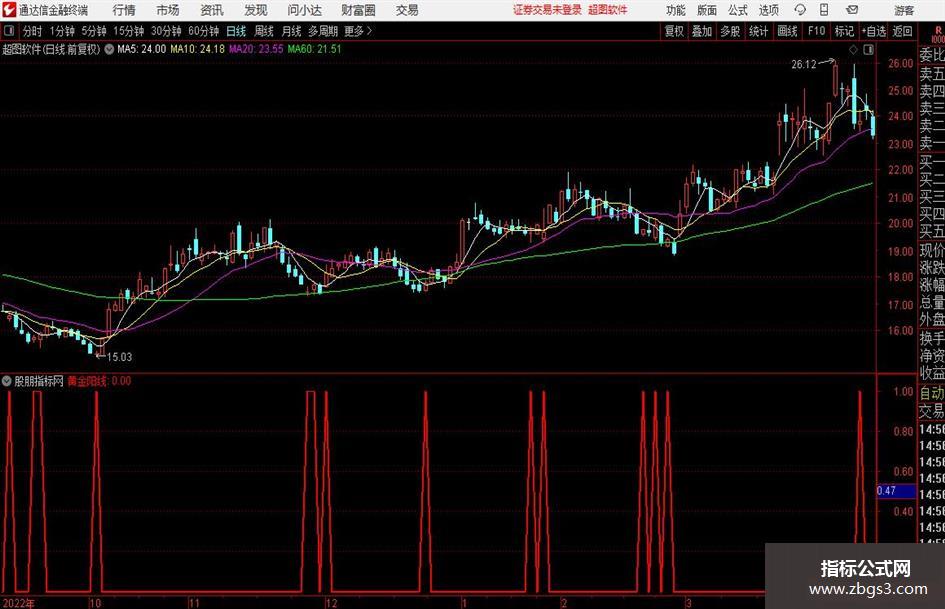Screen dimensions: 945x609
Task: Open the 公式 menu
Action: [738, 10]
